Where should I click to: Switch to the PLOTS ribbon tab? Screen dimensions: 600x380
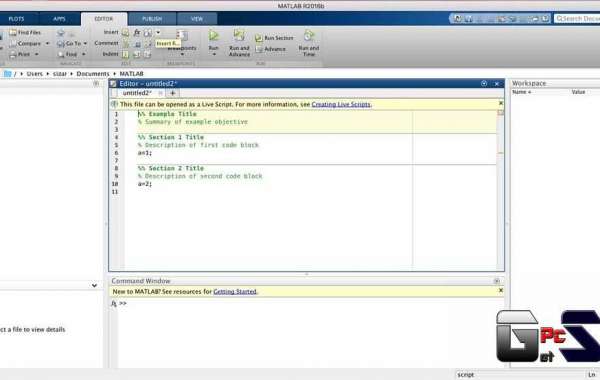click(x=16, y=19)
